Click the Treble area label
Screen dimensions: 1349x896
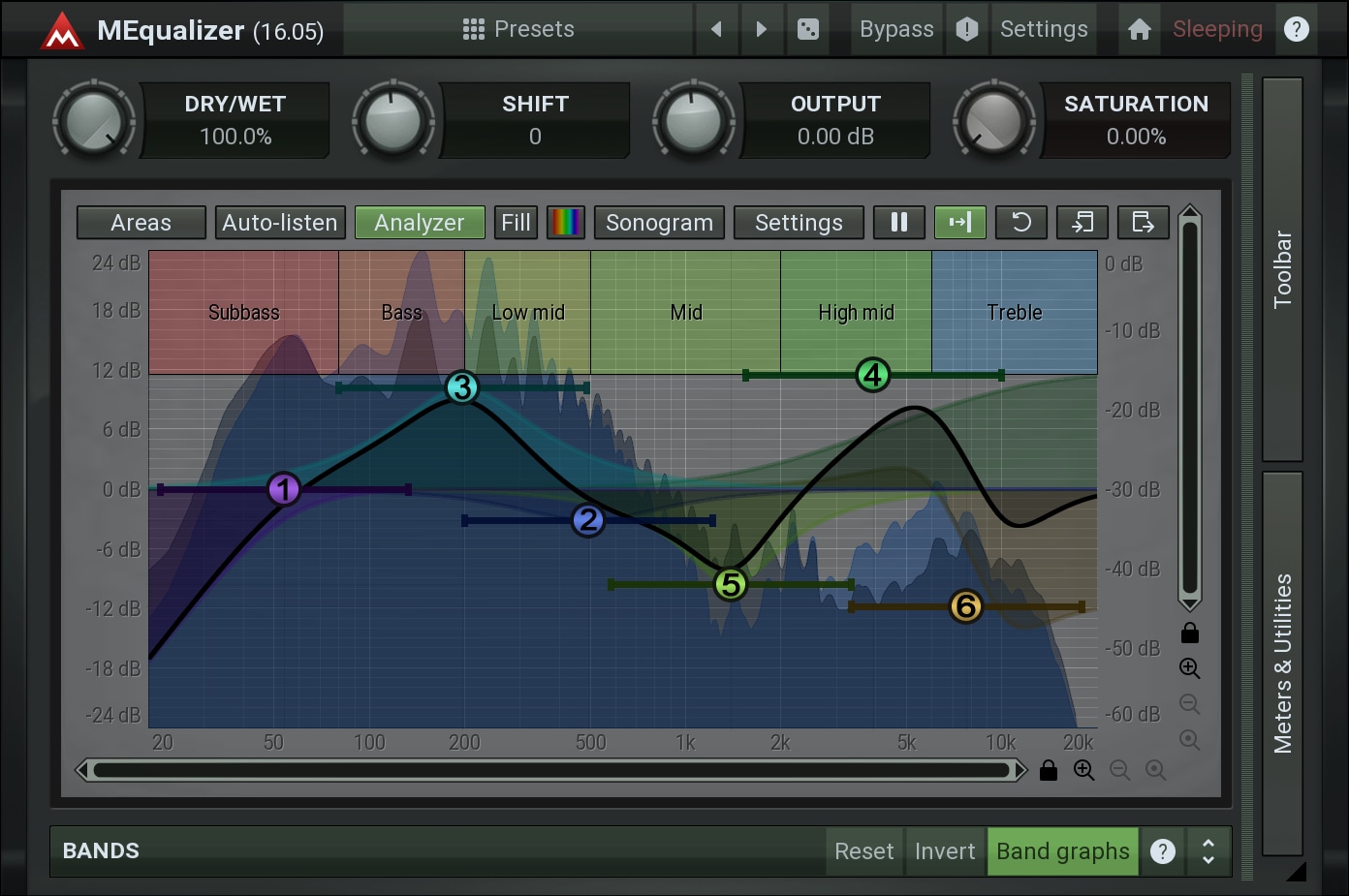tap(1015, 312)
